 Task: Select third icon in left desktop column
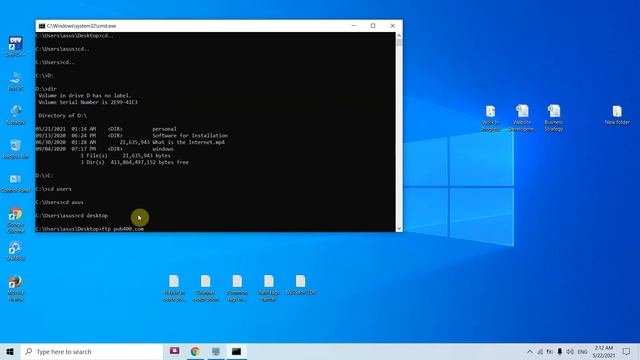point(16,115)
